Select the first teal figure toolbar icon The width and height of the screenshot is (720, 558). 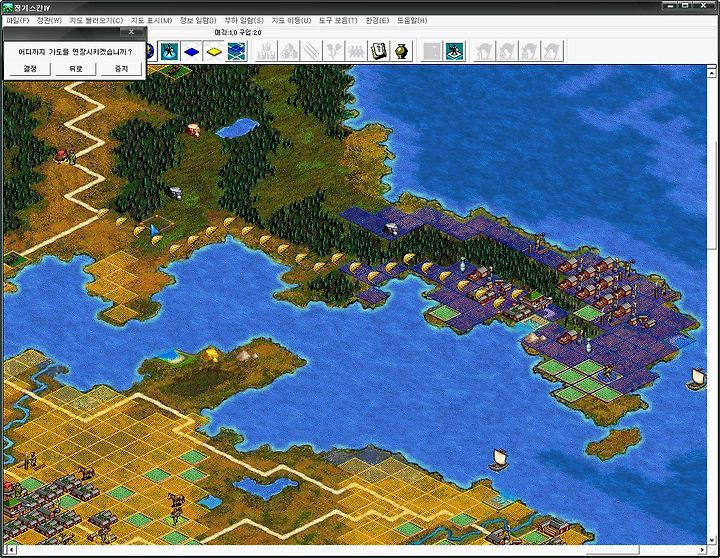click(x=169, y=51)
